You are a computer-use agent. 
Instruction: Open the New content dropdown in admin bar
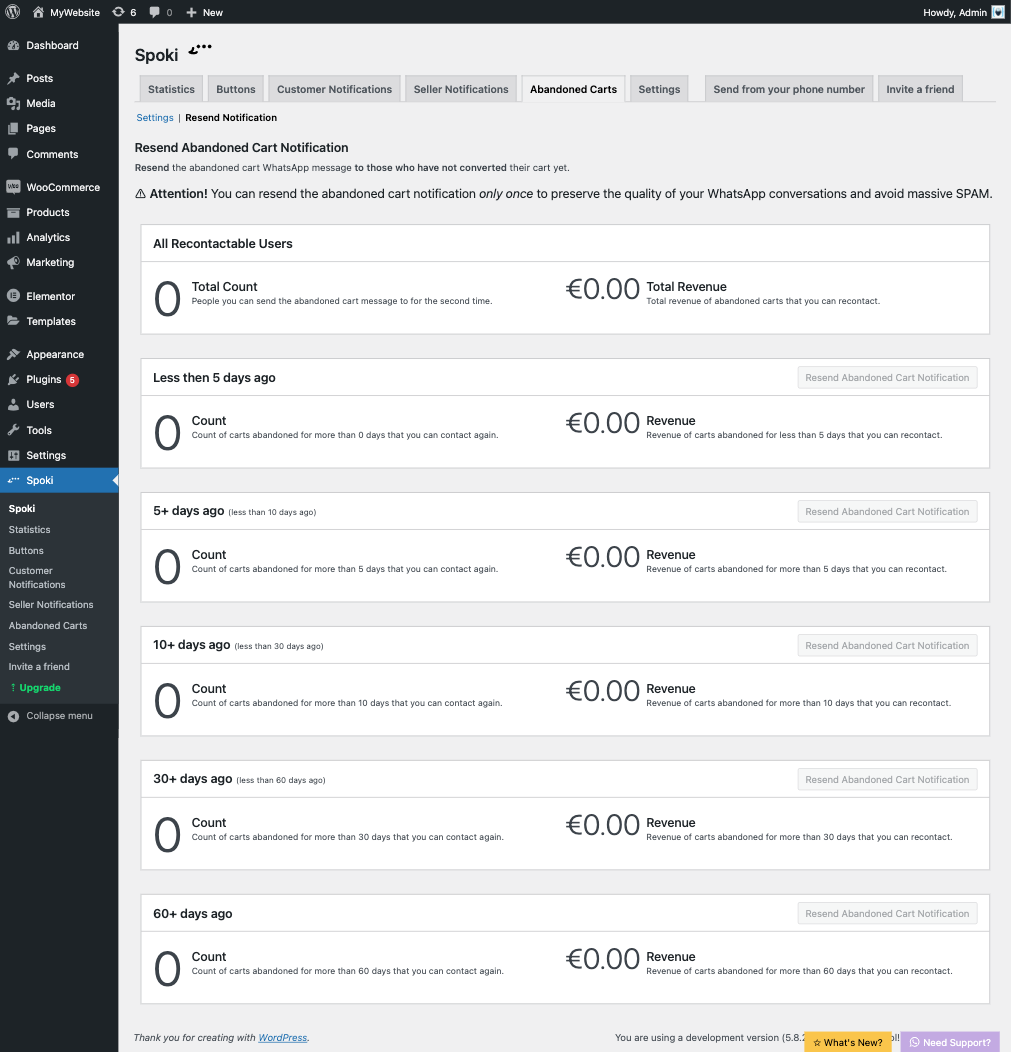tap(205, 12)
